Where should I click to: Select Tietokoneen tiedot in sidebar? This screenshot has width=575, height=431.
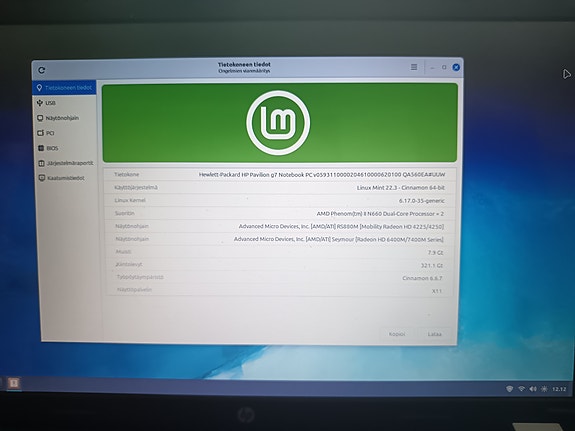(x=65, y=88)
